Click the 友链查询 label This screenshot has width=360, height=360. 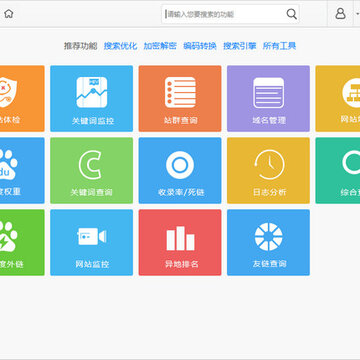pos(269,264)
